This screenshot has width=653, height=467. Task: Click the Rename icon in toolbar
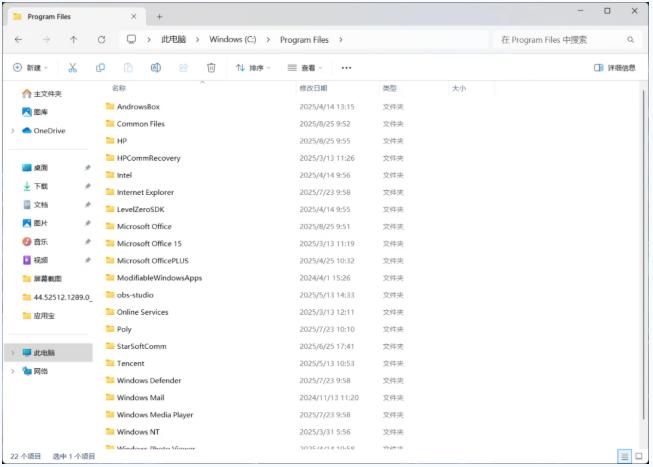point(156,68)
